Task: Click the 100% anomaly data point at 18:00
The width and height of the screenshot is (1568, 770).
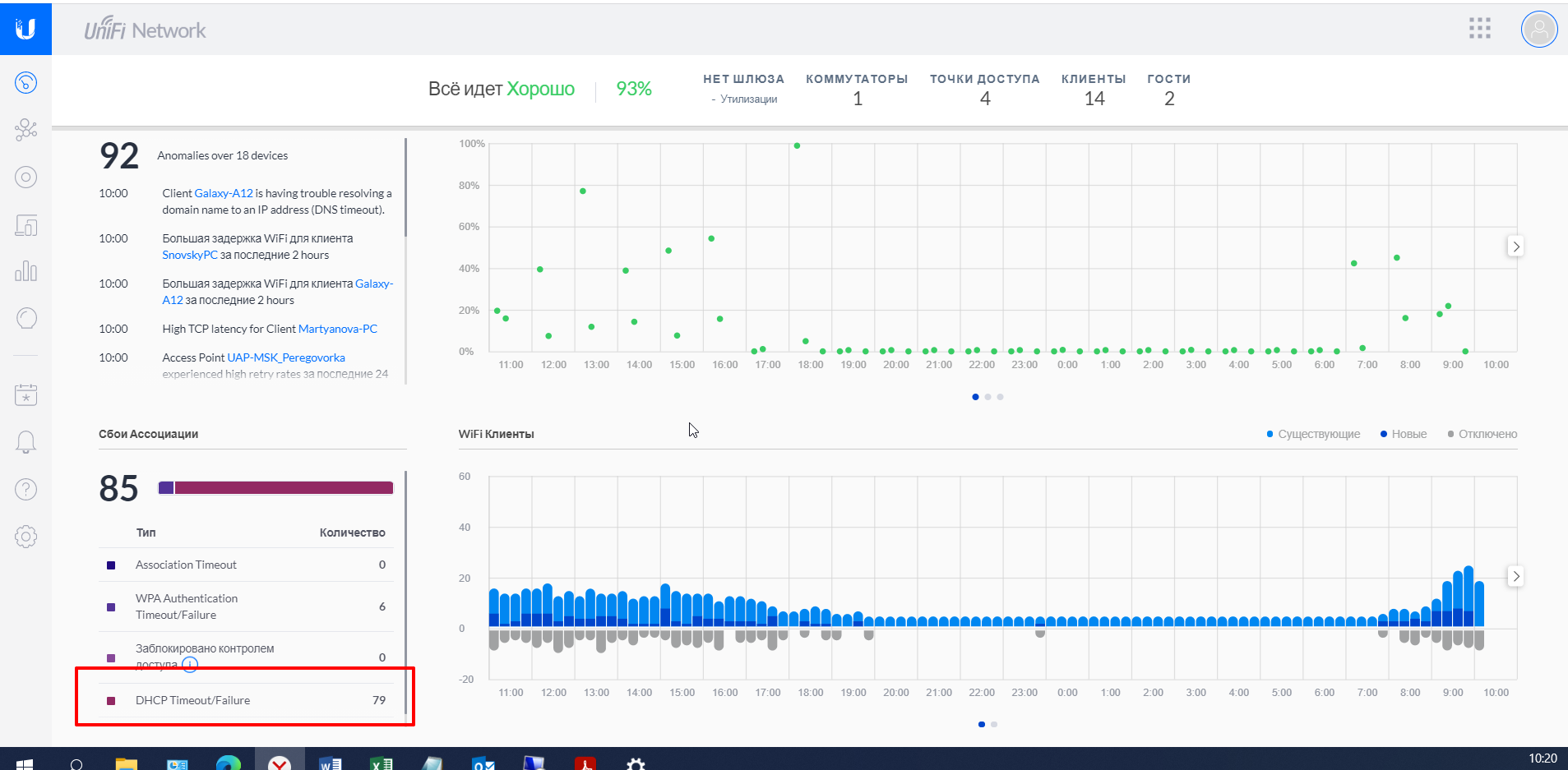Action: 797,145
